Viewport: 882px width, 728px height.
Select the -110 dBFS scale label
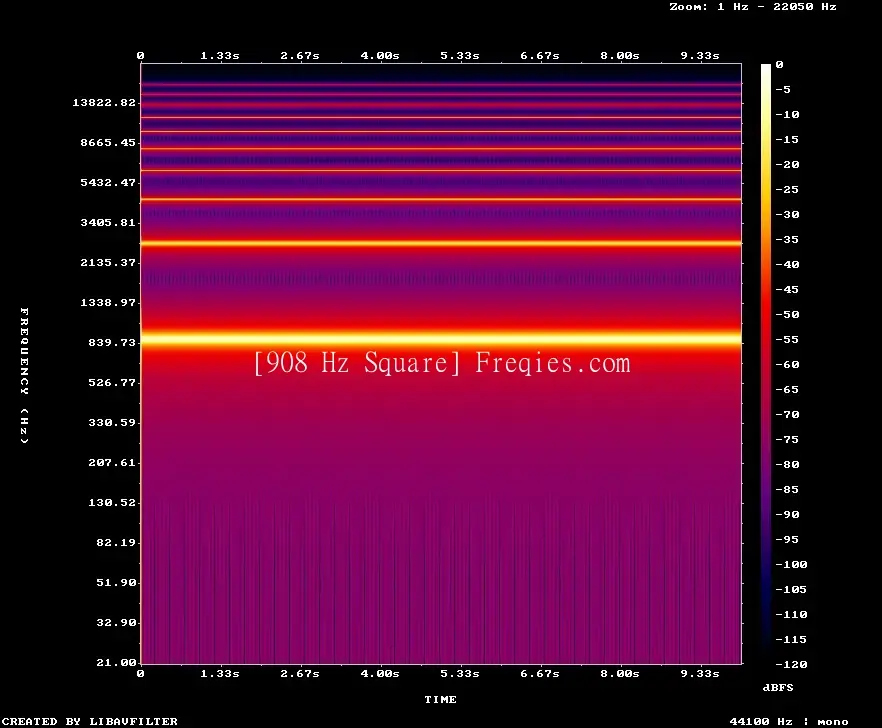tap(791, 614)
